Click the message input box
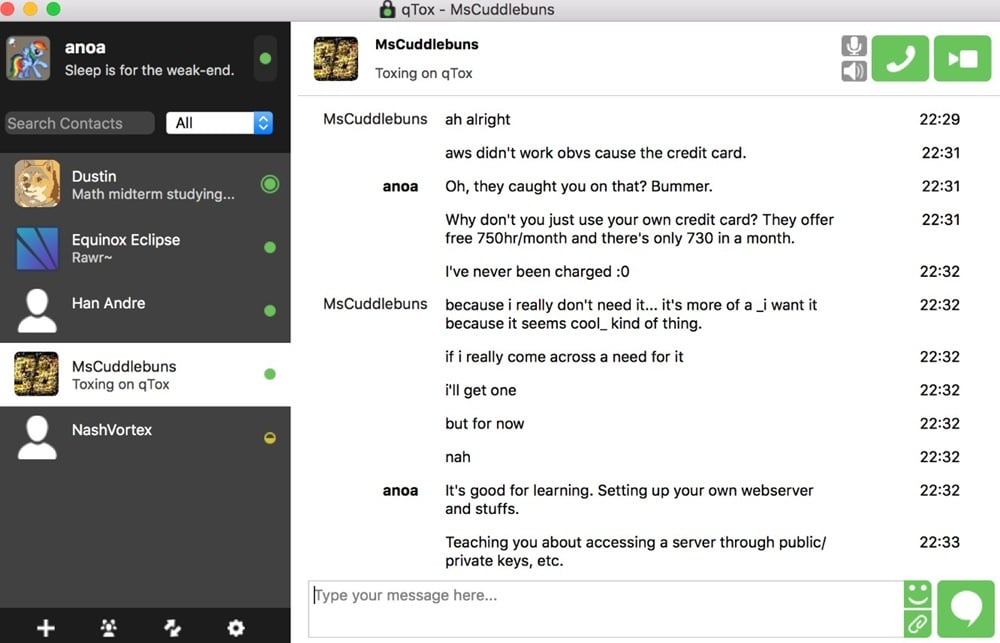Screen dimensions: 1000x643 605,609
